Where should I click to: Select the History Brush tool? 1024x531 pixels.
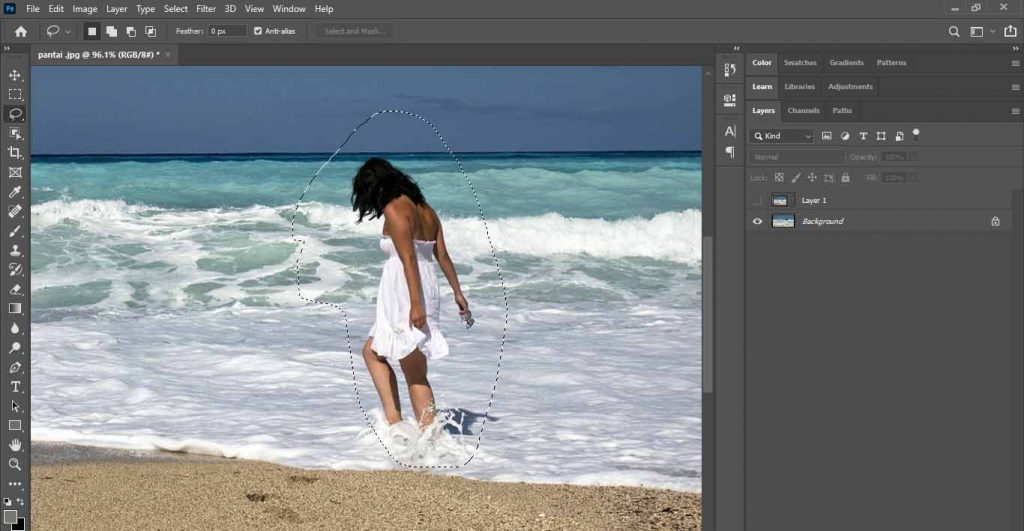click(x=15, y=270)
